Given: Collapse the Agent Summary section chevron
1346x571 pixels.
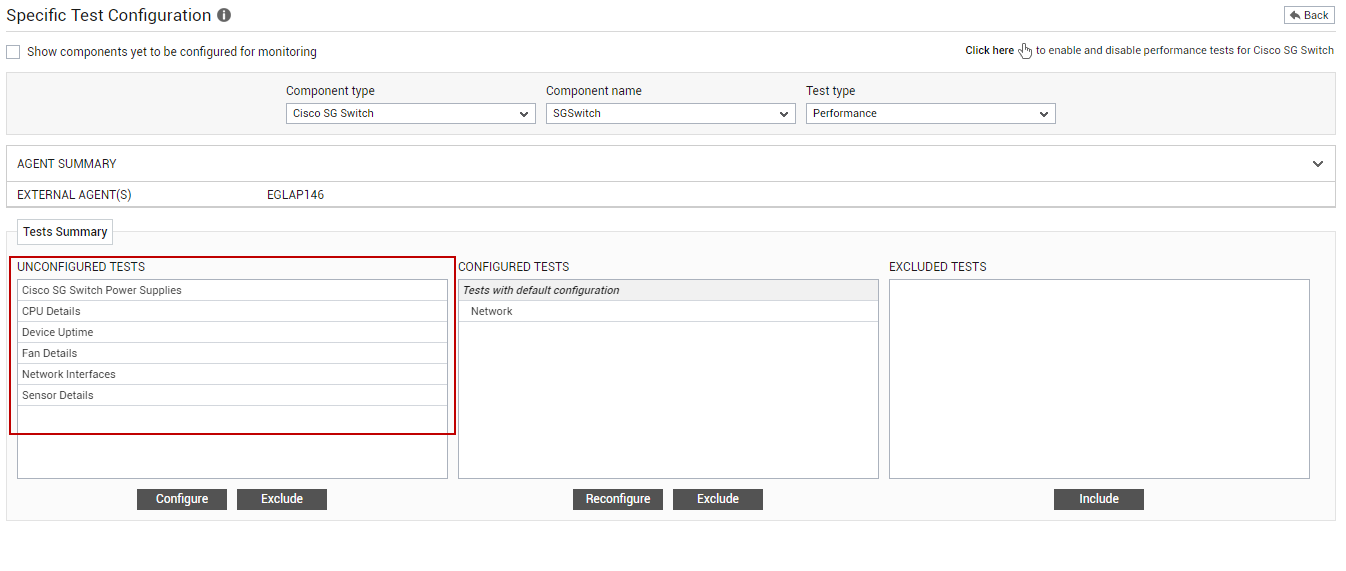Looking at the screenshot, I should tap(1318, 164).
